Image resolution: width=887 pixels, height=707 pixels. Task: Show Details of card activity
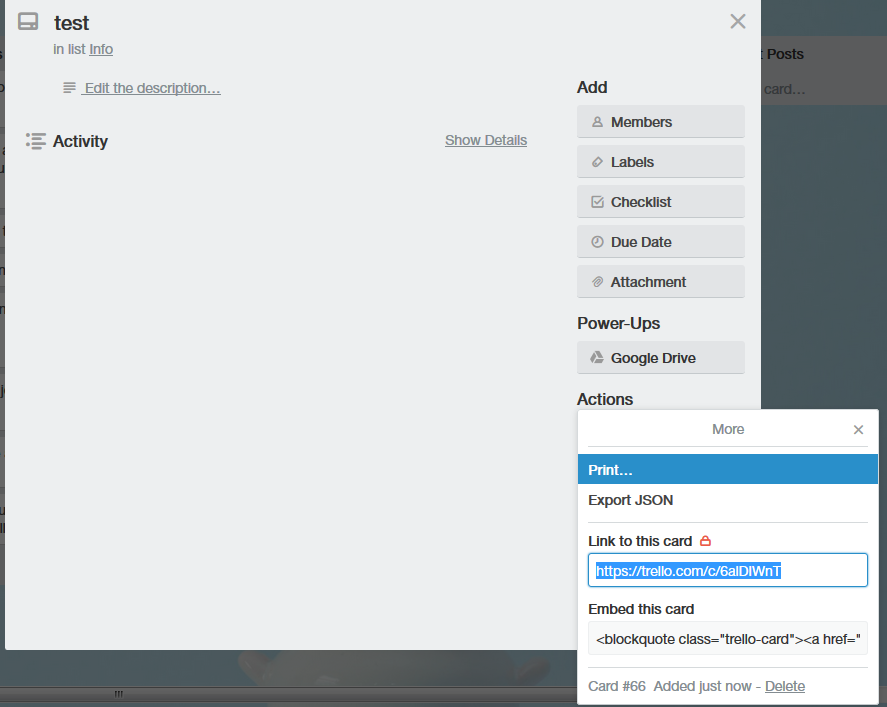pyautogui.click(x=486, y=140)
